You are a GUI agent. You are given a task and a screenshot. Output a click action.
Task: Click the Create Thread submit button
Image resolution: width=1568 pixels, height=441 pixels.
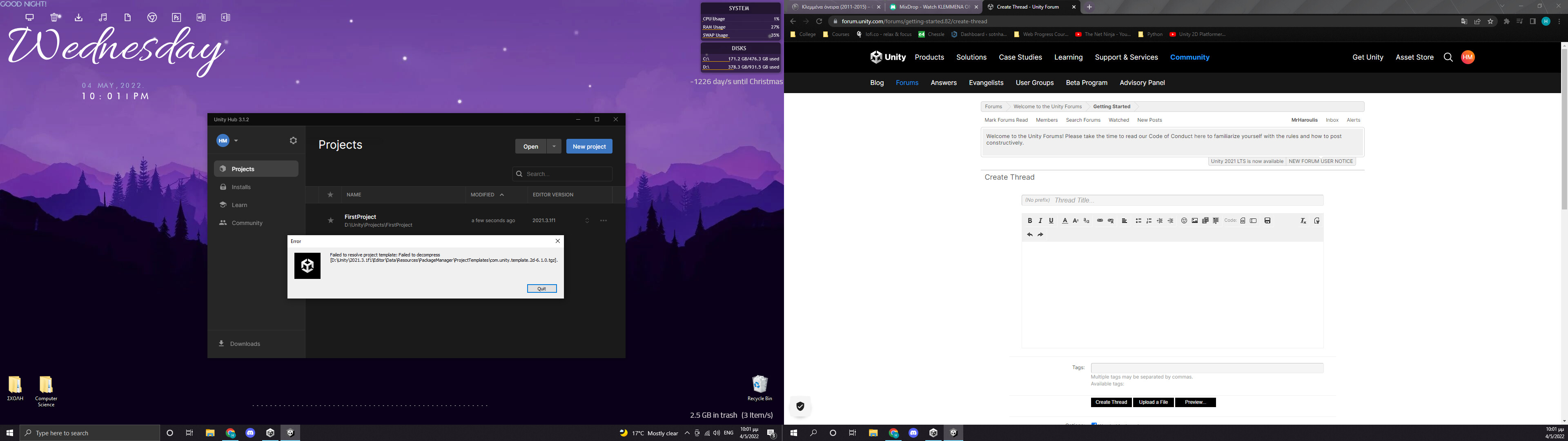coord(1111,402)
